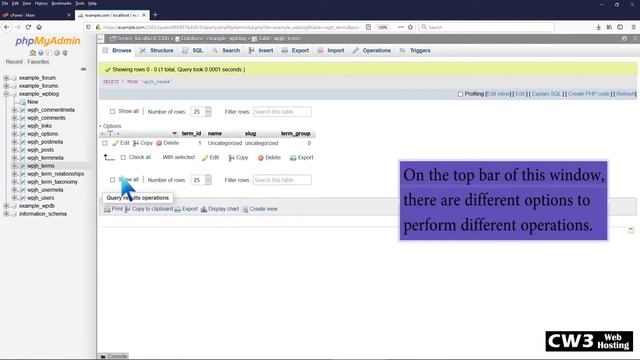640x360 pixels.
Task: Open the Insert tab
Action: [261, 51]
